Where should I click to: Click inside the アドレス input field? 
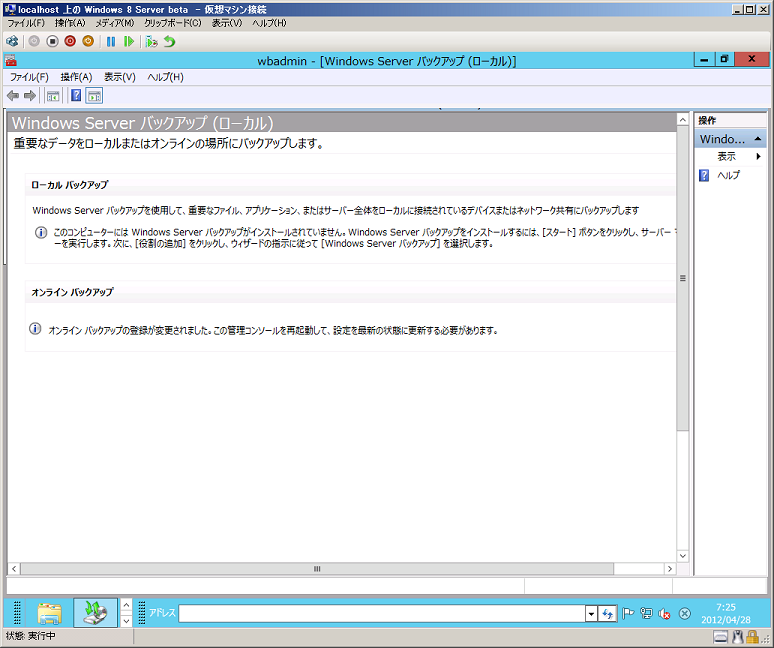(380, 613)
